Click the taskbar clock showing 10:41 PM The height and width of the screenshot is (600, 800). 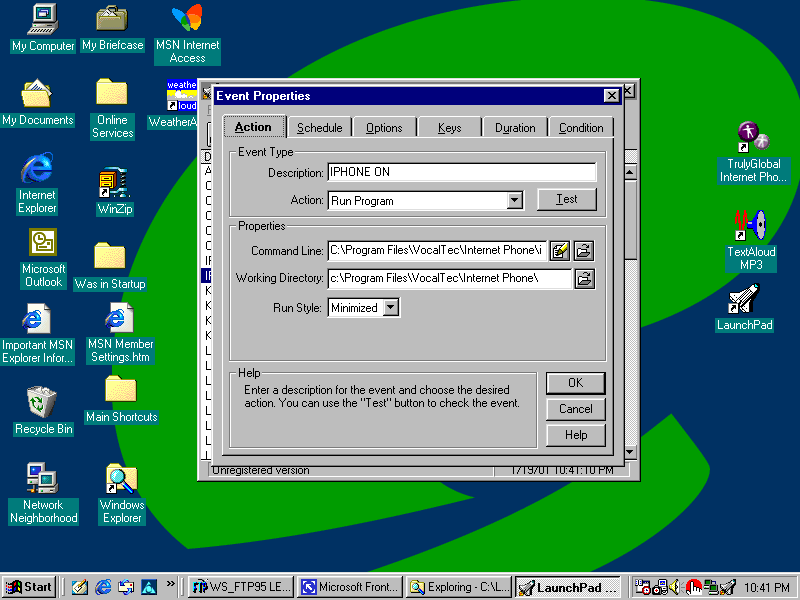pyautogui.click(x=766, y=588)
